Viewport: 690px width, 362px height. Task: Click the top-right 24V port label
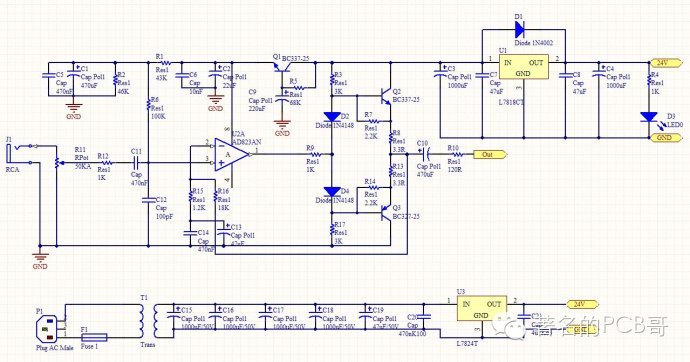click(666, 62)
